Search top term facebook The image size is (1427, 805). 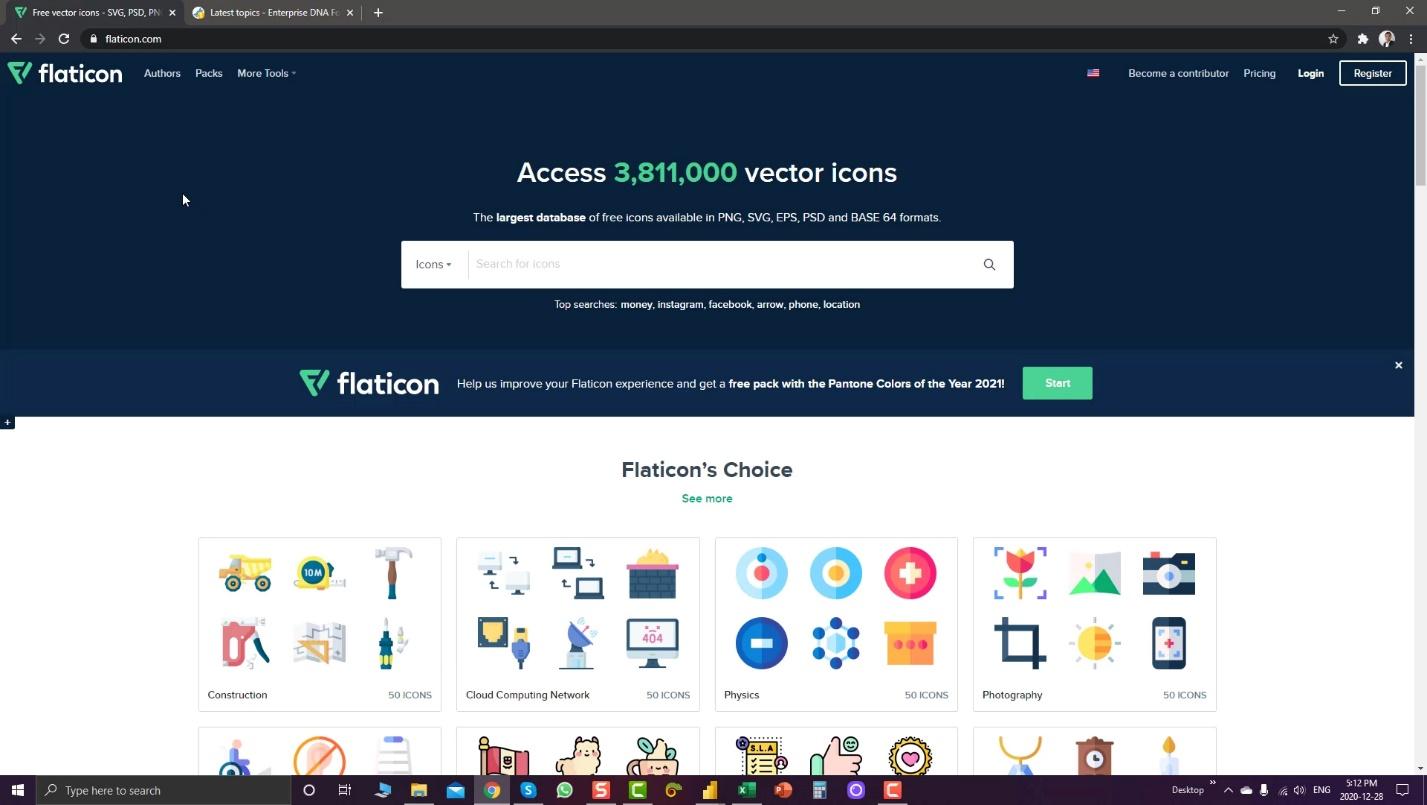point(730,304)
